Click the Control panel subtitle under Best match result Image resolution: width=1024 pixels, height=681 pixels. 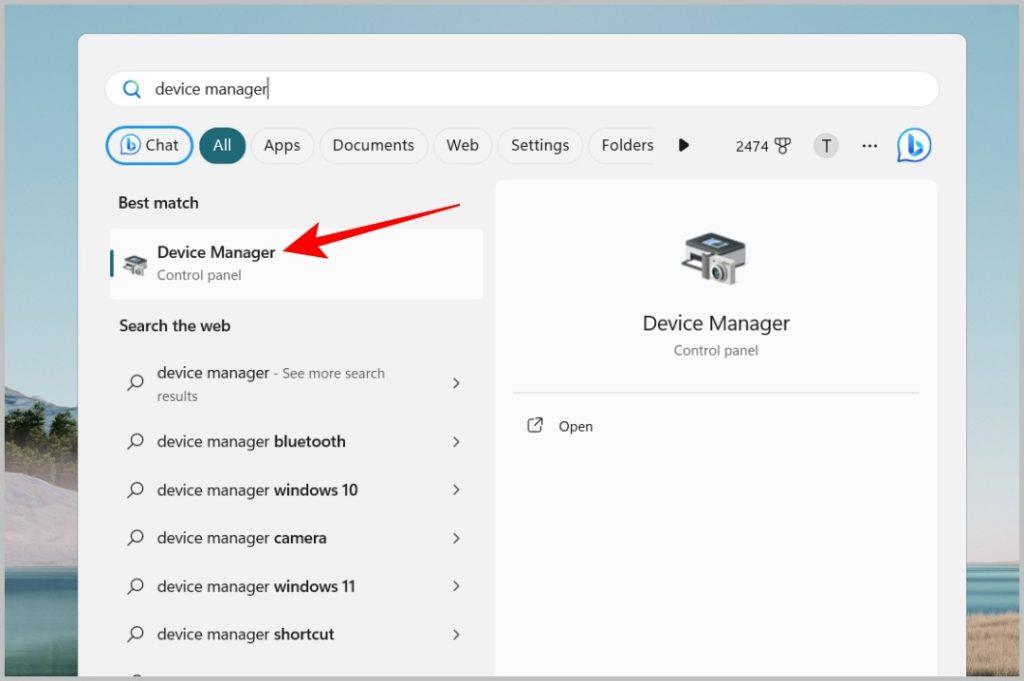click(x=199, y=276)
